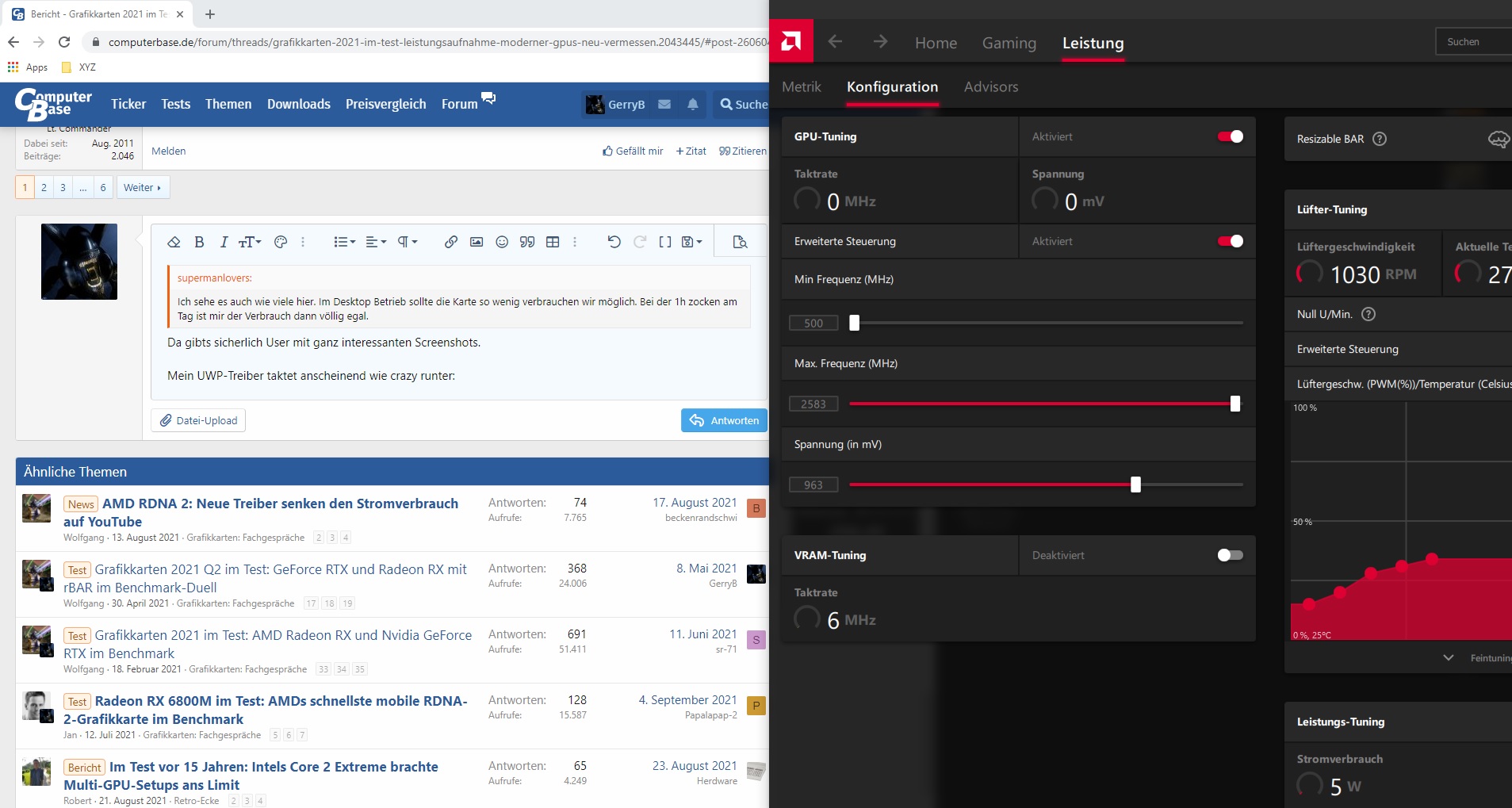Screen dimensions: 1512x808
Task: Undo the last edit in reply editor
Action: click(x=614, y=242)
